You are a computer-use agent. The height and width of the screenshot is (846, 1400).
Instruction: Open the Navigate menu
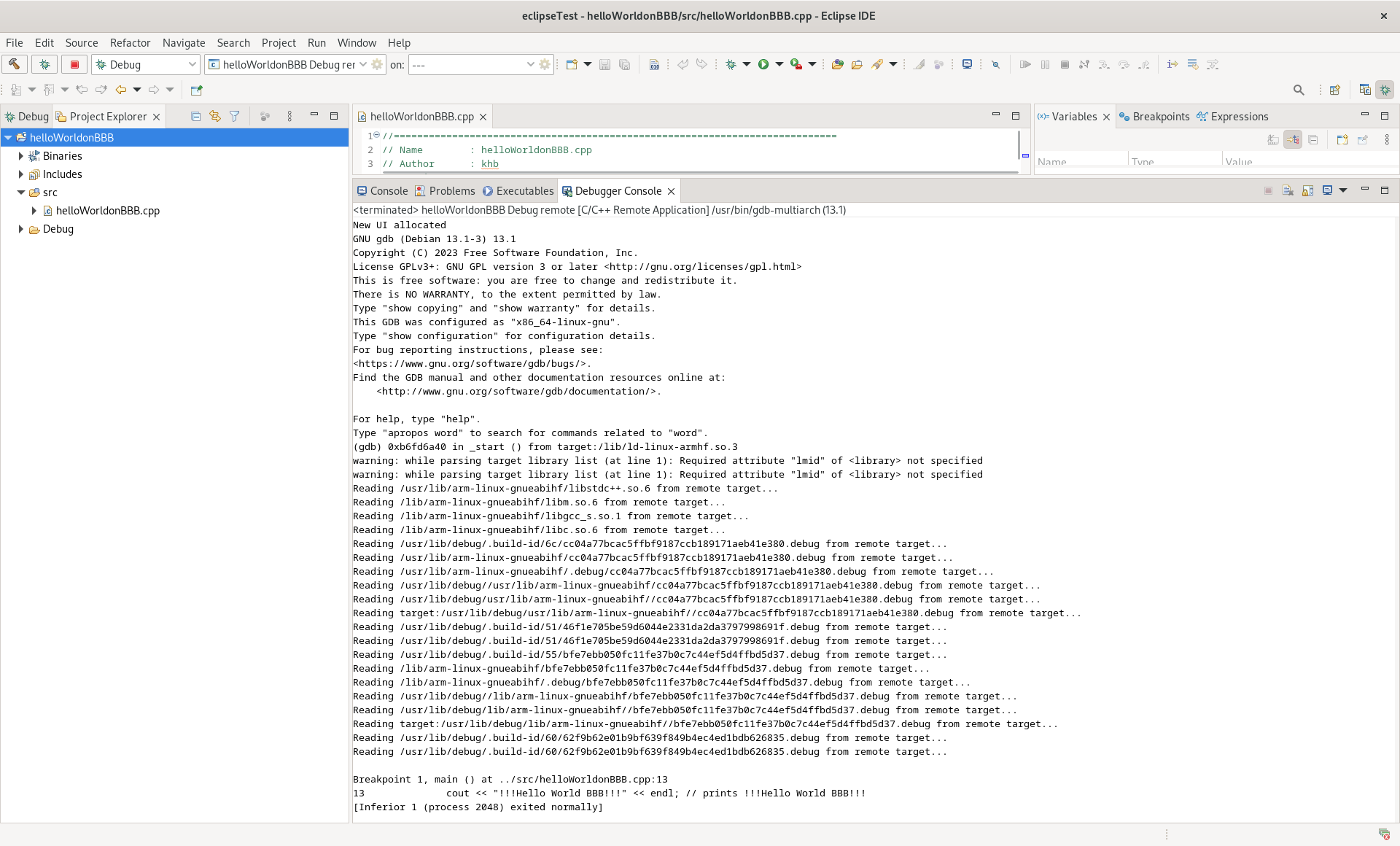click(x=184, y=42)
